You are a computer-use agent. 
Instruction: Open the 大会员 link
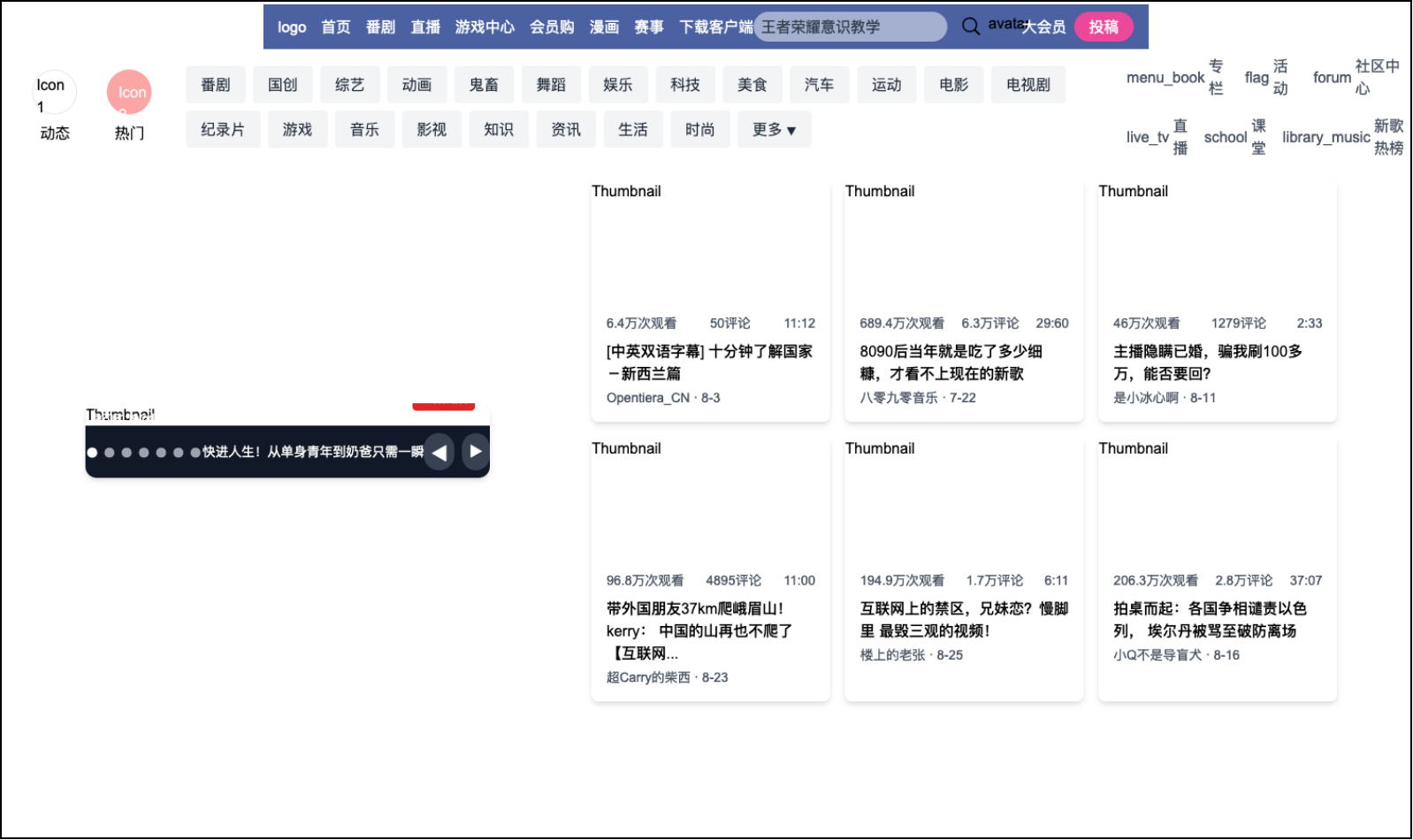pyautogui.click(x=1044, y=27)
